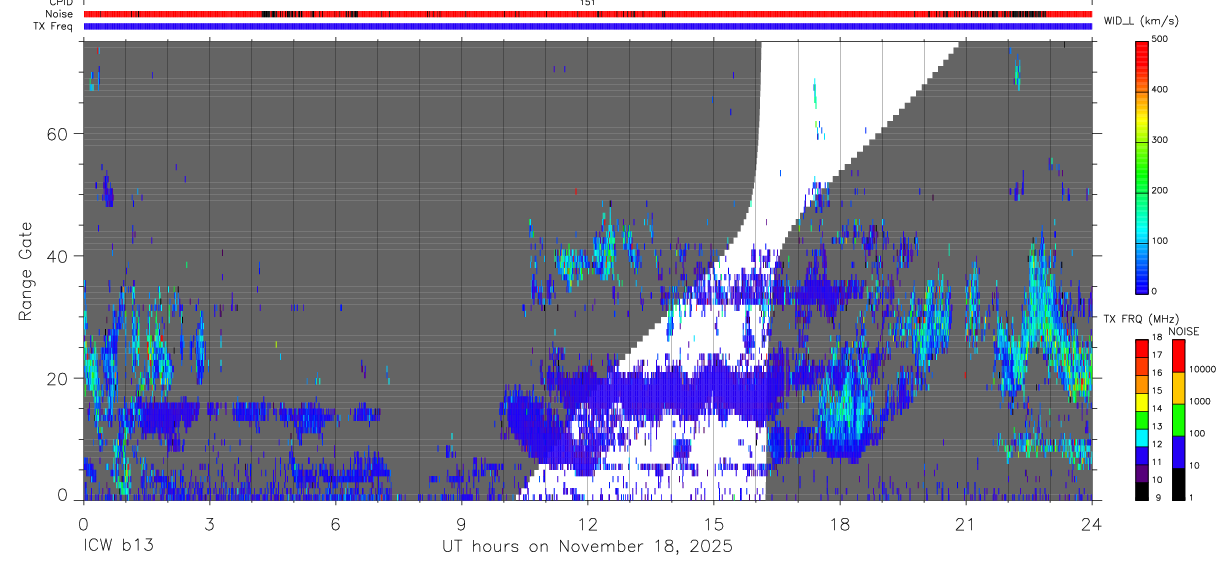
Task: Select the red Noise indicator strip
Action: pyautogui.click(x=588, y=14)
